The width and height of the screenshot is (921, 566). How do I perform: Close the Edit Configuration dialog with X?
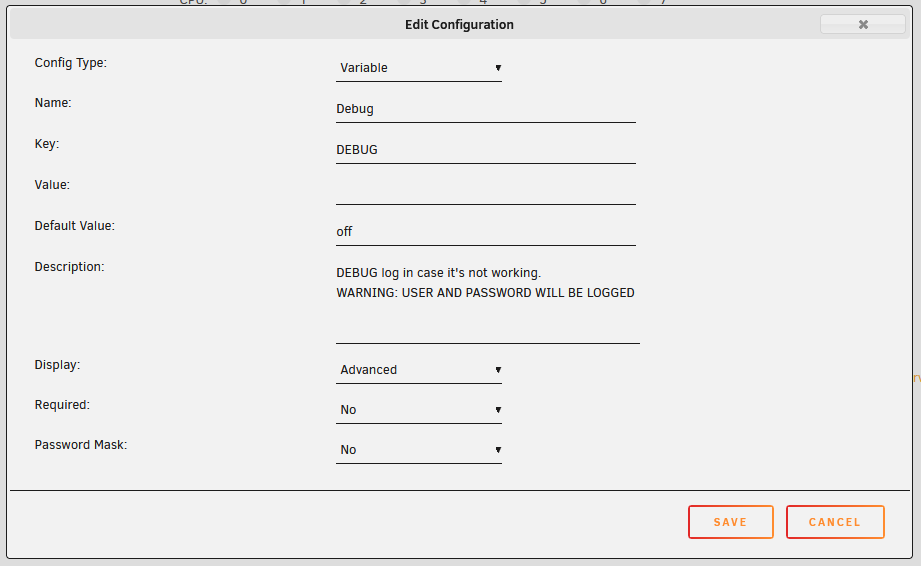coord(863,24)
